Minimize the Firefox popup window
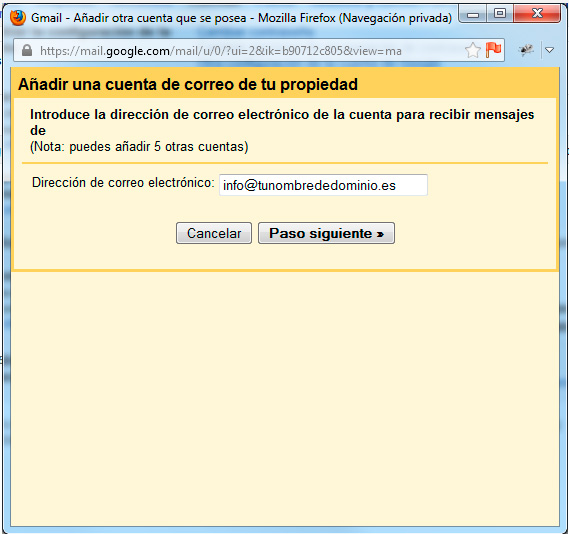The height and width of the screenshot is (534, 569). tap(473, 15)
